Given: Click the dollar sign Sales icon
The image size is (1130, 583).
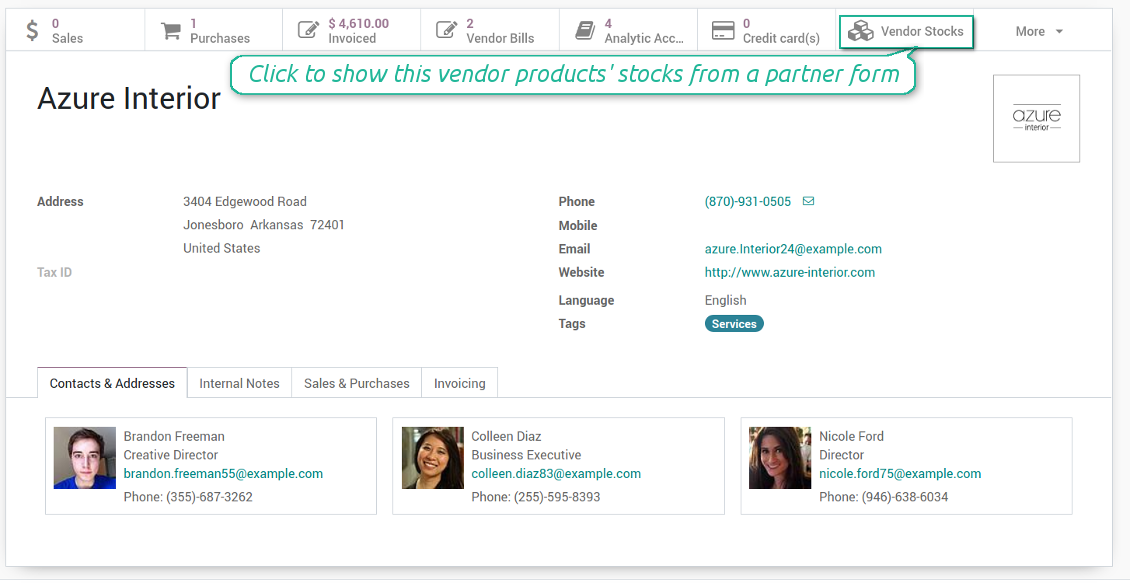Looking at the screenshot, I should point(33,31).
